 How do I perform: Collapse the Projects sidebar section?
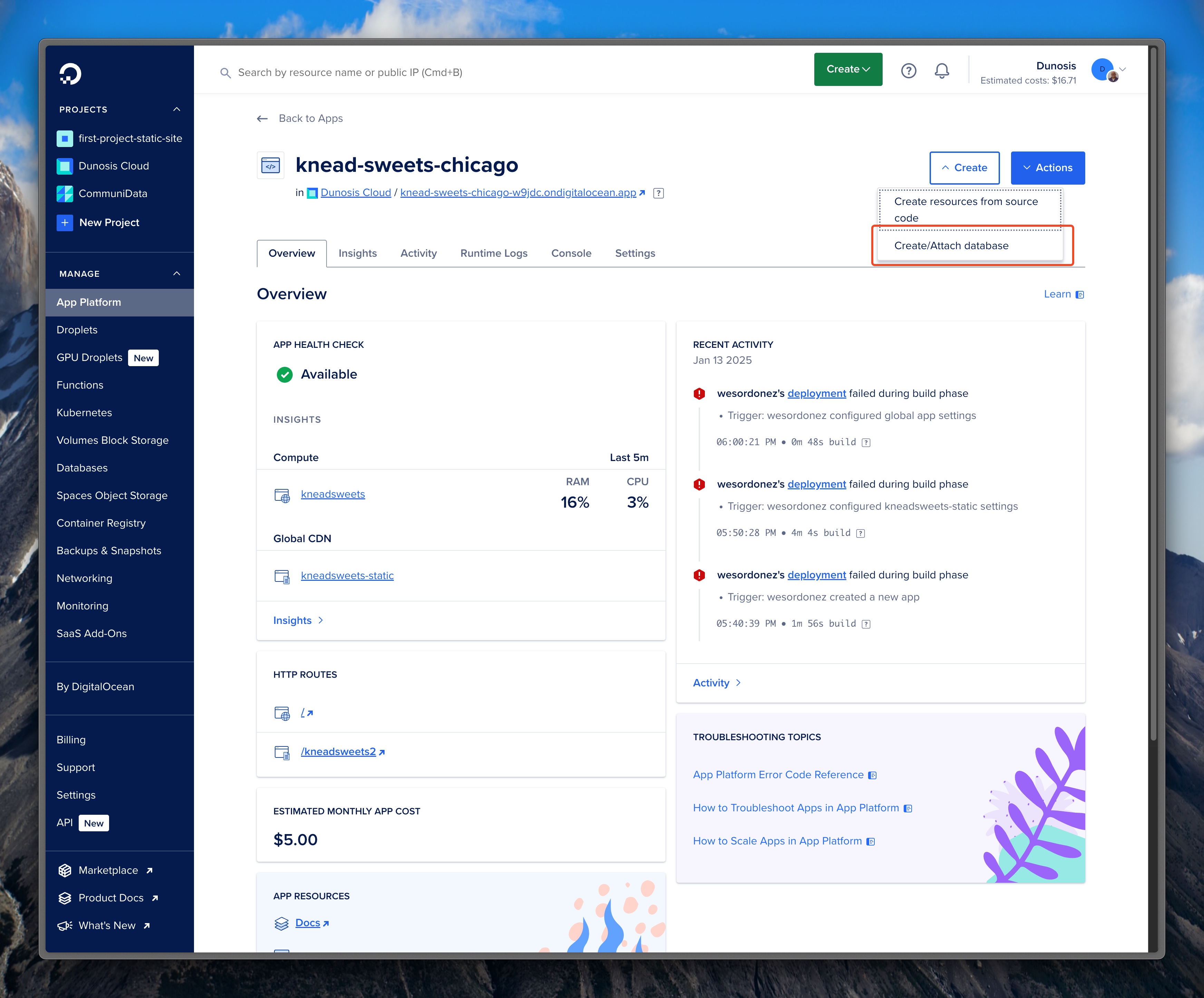[177, 109]
